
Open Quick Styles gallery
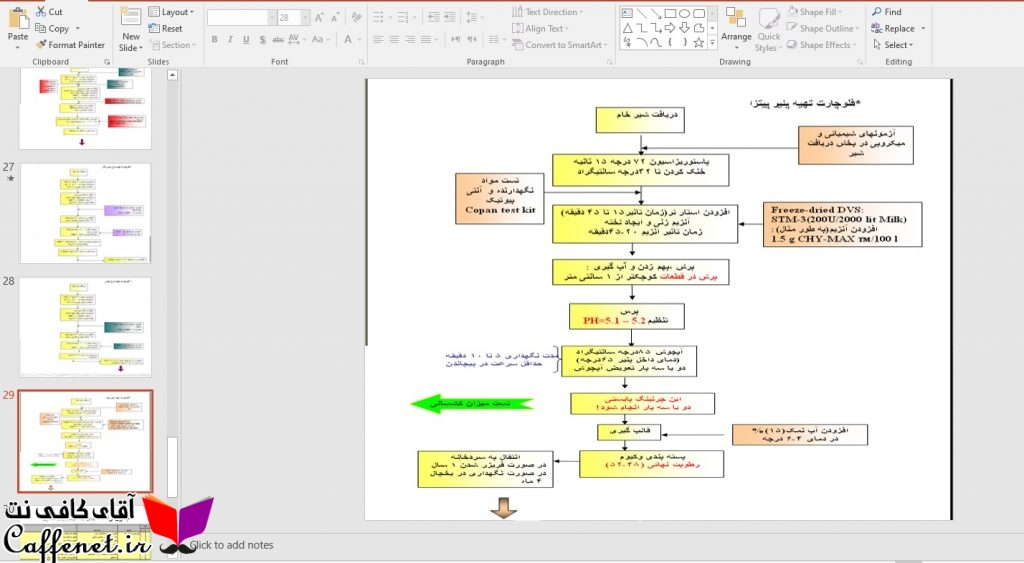click(x=768, y=30)
